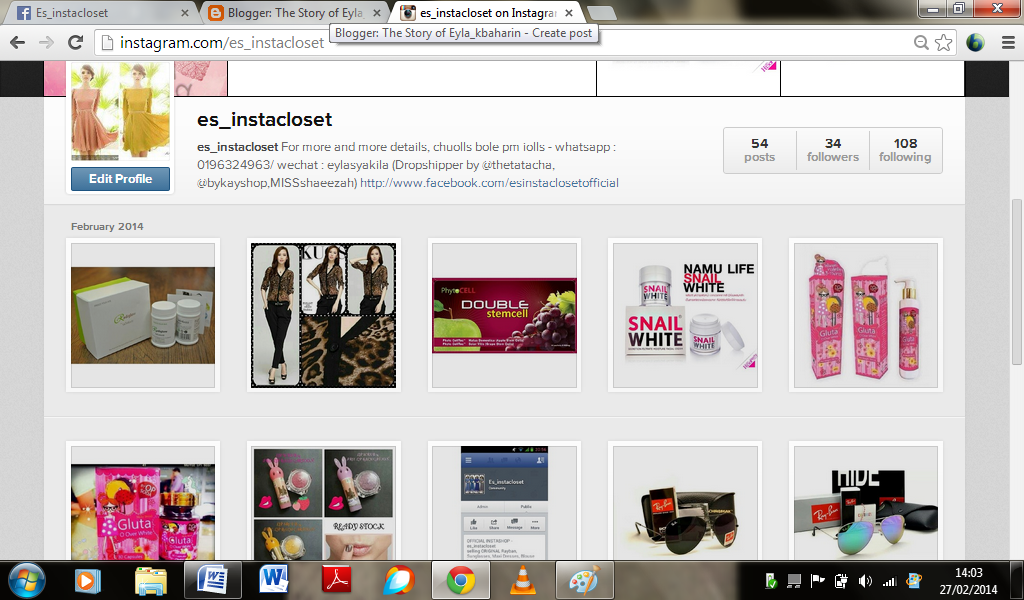Click the Show Desktop strip
The width and height of the screenshot is (1024, 600).
coord(1018,580)
